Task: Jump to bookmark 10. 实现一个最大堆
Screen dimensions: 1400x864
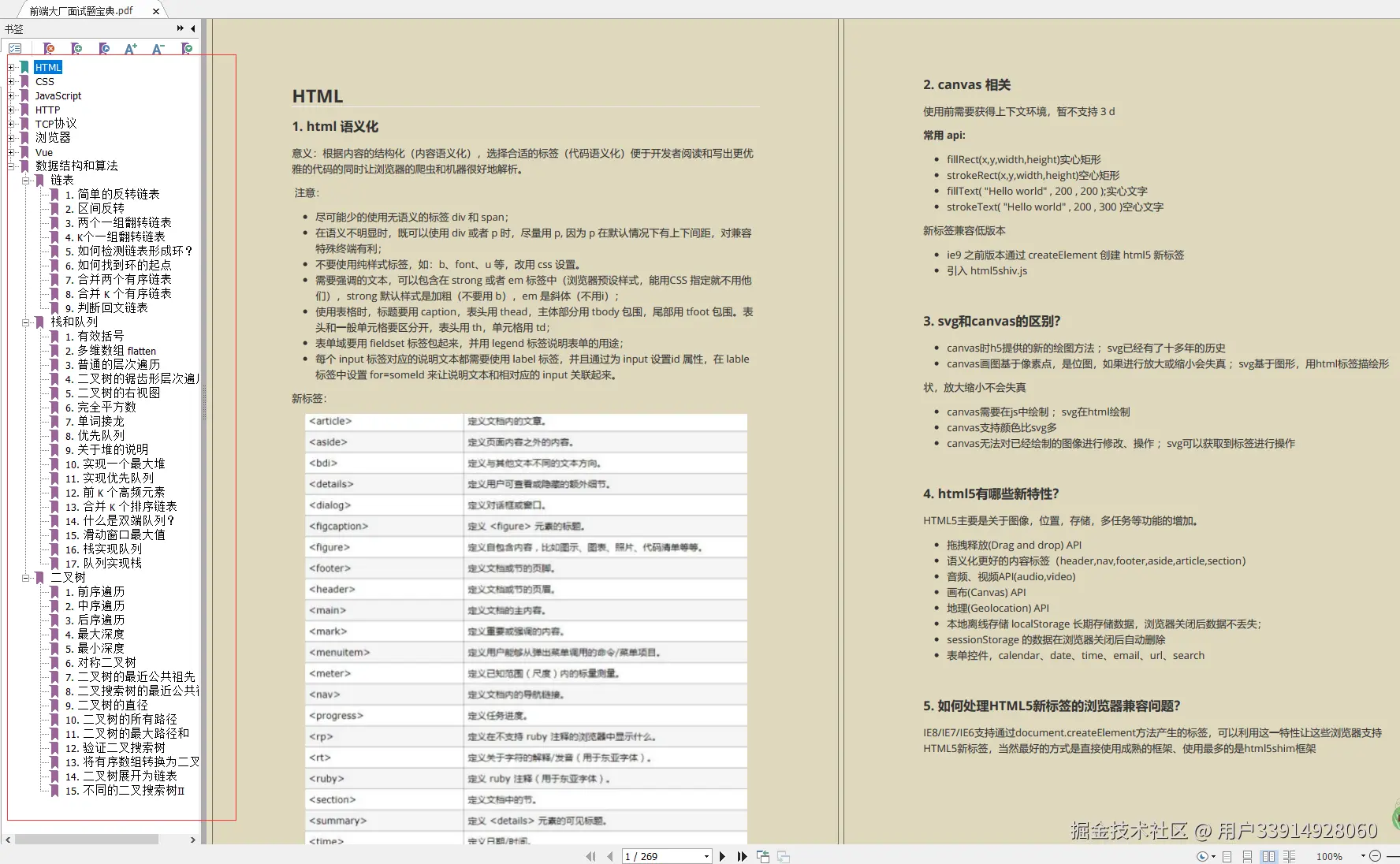Action: point(115,464)
